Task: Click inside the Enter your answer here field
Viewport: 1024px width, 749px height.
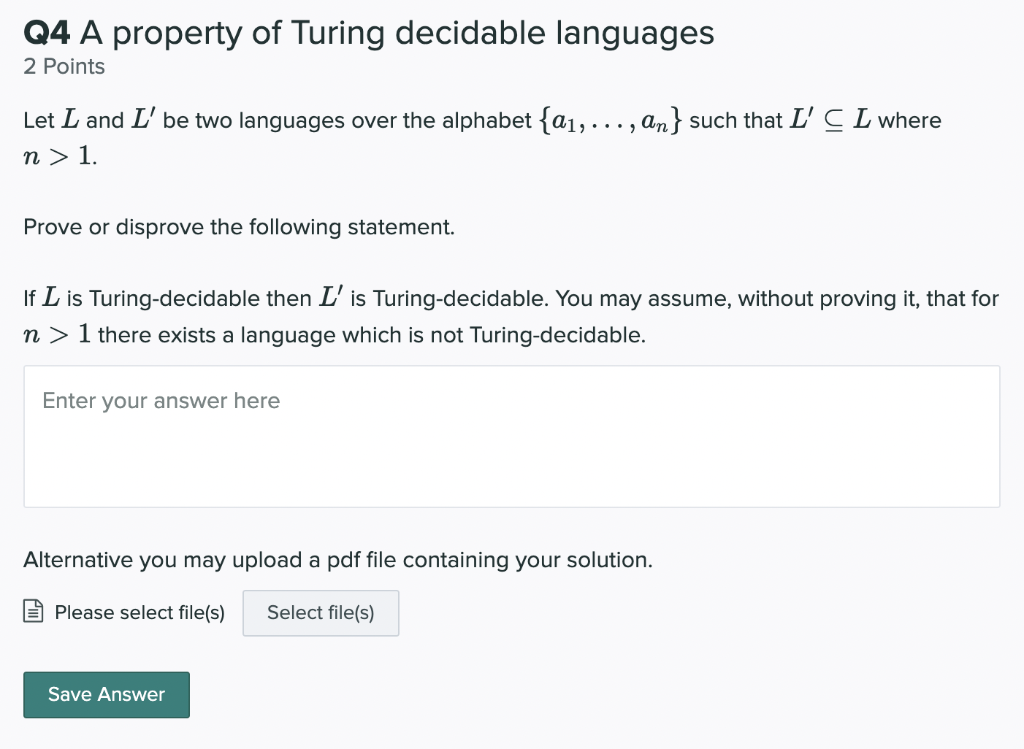Action: pyautogui.click(x=512, y=435)
